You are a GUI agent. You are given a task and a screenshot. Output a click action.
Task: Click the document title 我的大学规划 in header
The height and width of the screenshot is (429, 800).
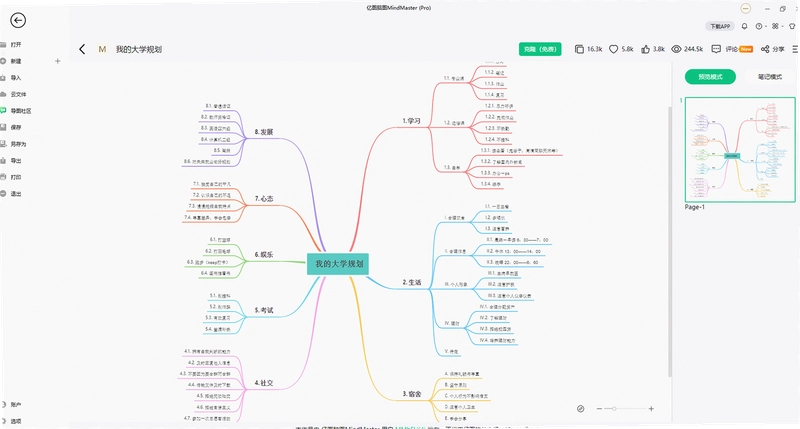pyautogui.click(x=138, y=49)
